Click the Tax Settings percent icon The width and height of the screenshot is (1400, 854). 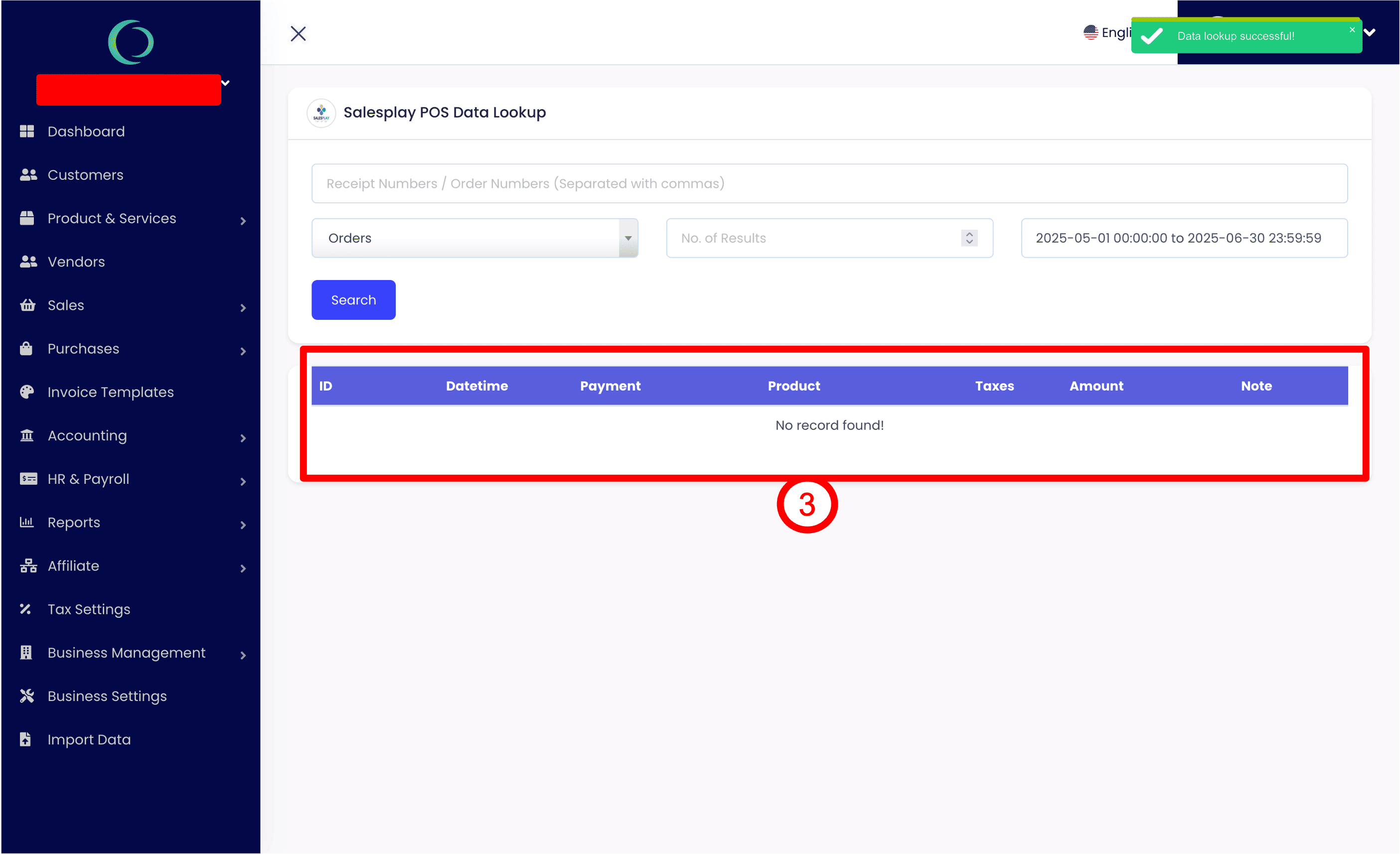tap(25, 609)
